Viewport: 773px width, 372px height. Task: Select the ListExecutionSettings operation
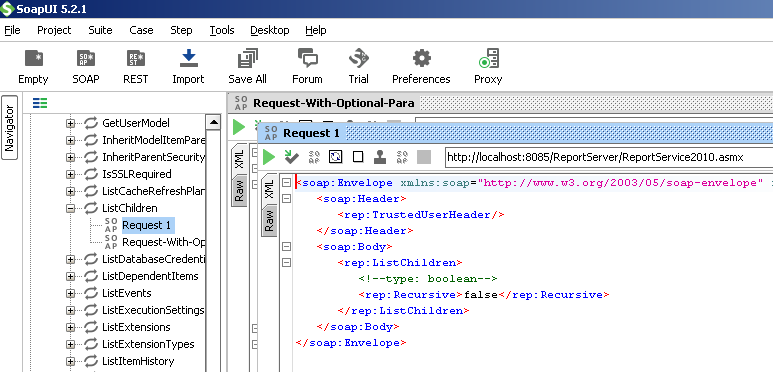point(153,310)
